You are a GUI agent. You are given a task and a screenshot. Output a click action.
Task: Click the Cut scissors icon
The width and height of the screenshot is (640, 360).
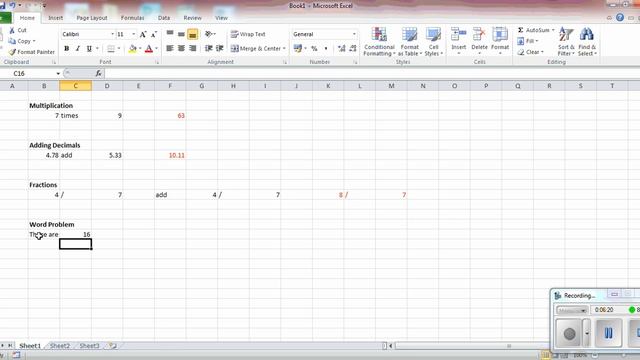click(x=12, y=30)
